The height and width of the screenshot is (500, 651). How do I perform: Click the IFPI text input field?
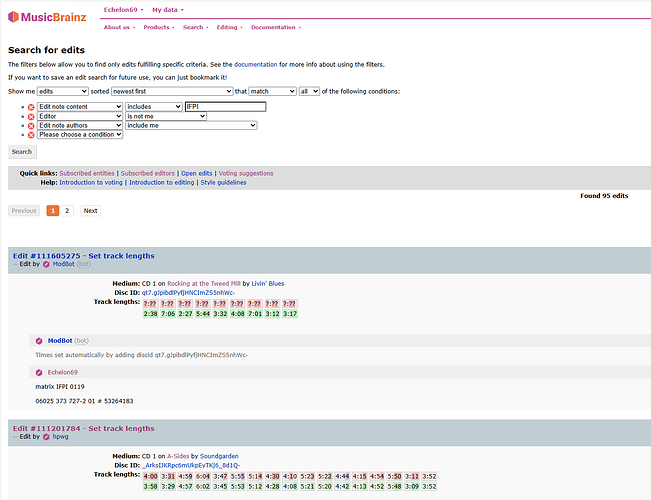[225, 107]
